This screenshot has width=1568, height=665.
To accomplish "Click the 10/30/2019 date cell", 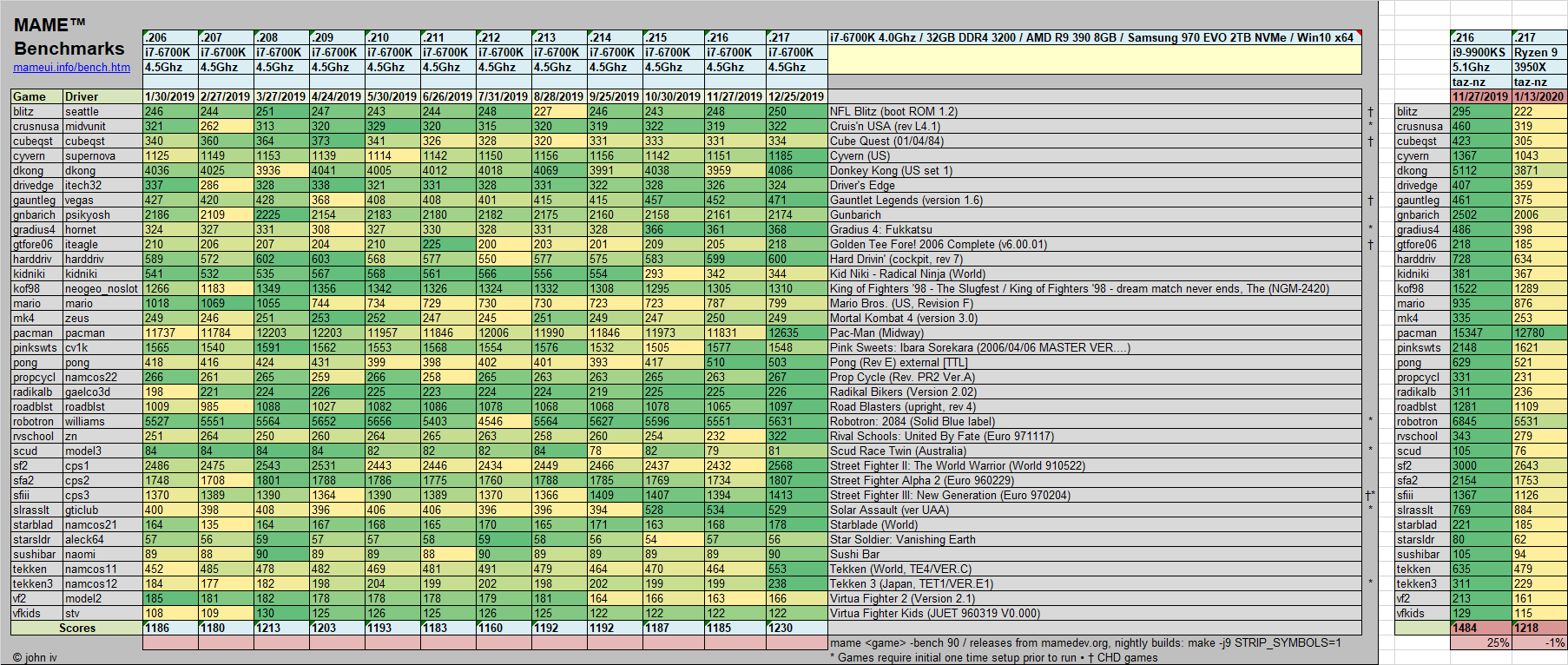I will pyautogui.click(x=673, y=96).
